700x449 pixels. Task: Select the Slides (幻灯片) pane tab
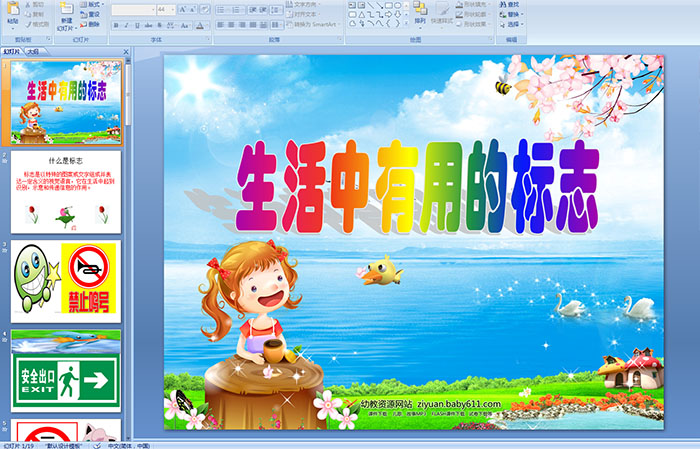(12, 50)
